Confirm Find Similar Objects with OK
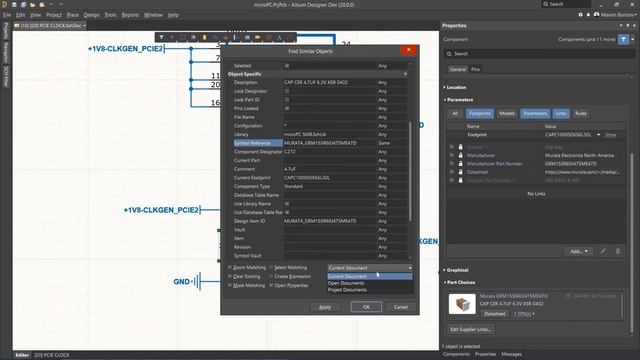The image size is (640, 360). point(366,307)
